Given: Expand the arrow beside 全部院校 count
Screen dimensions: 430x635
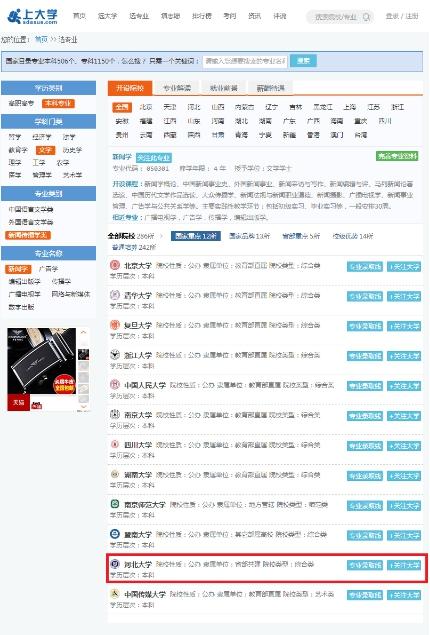Looking at the screenshot, I should coord(162,236).
